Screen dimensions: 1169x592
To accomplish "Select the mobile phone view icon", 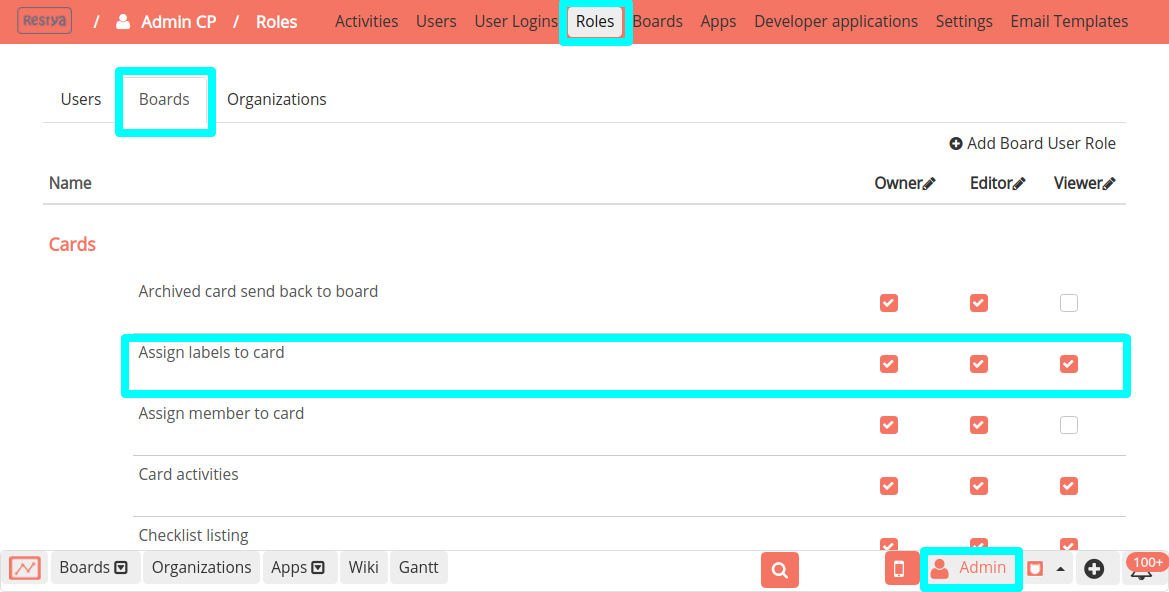I will 901,567.
